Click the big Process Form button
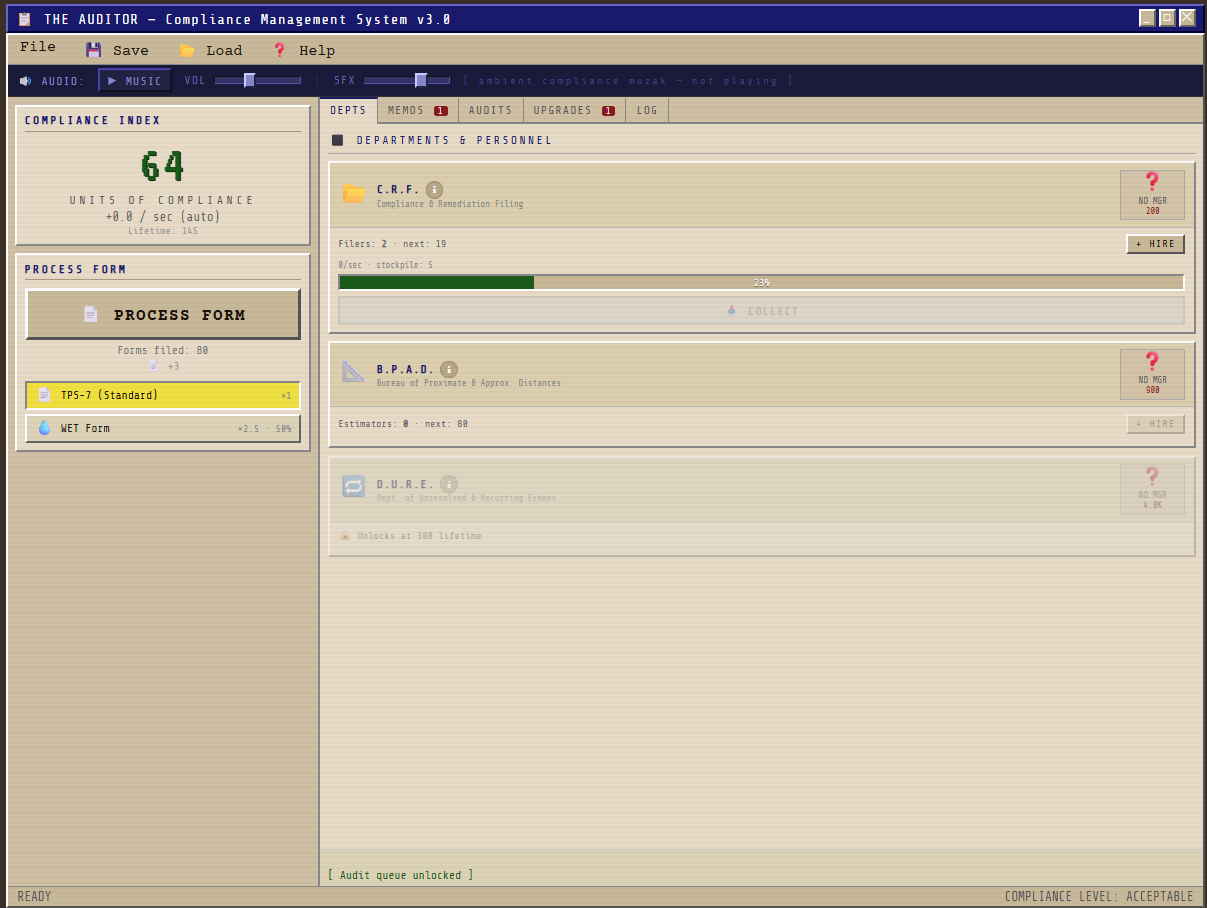The width and height of the screenshot is (1207, 908). pyautogui.click(x=163, y=314)
